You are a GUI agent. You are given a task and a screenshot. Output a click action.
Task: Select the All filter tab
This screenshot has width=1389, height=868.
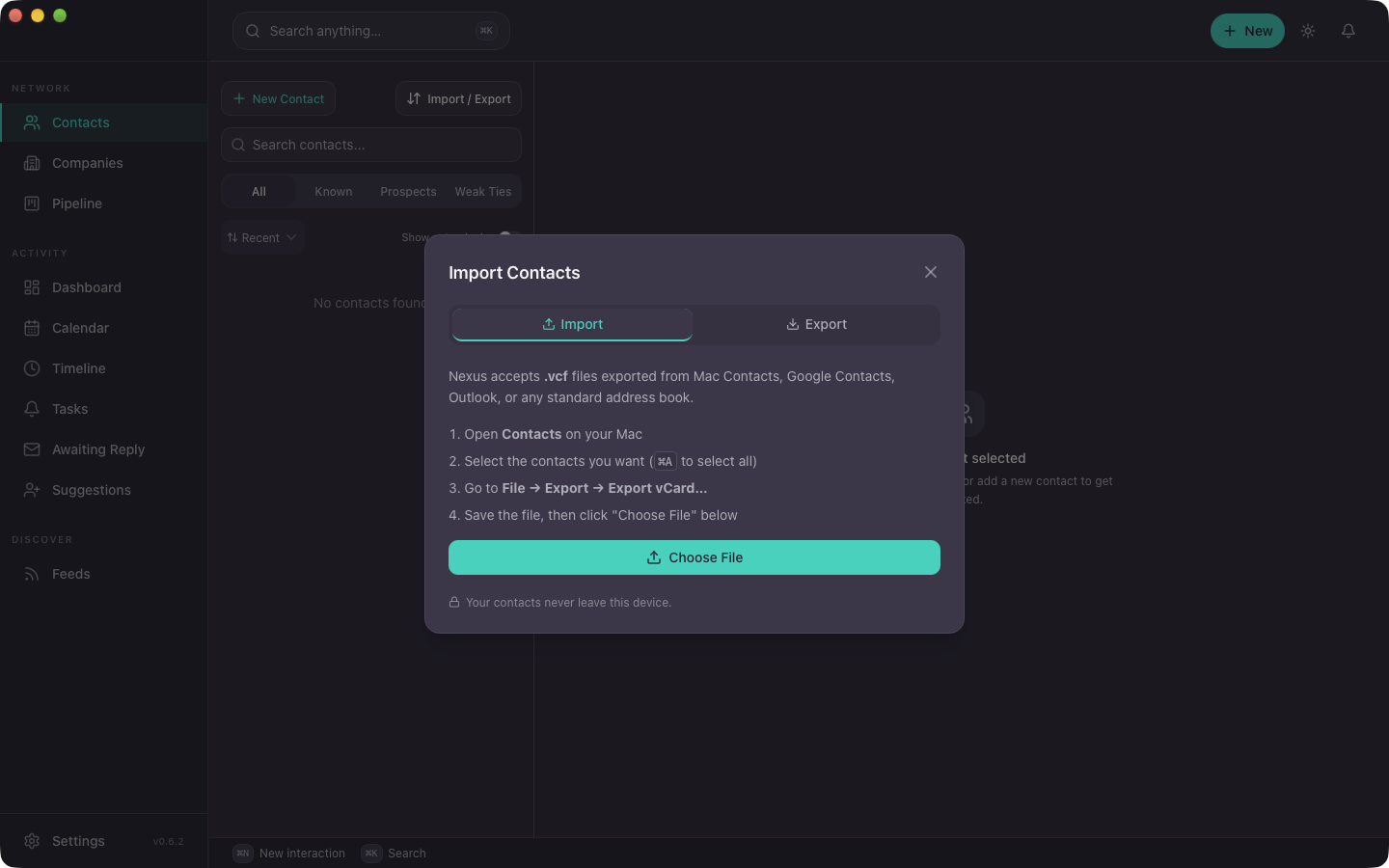pos(259,192)
